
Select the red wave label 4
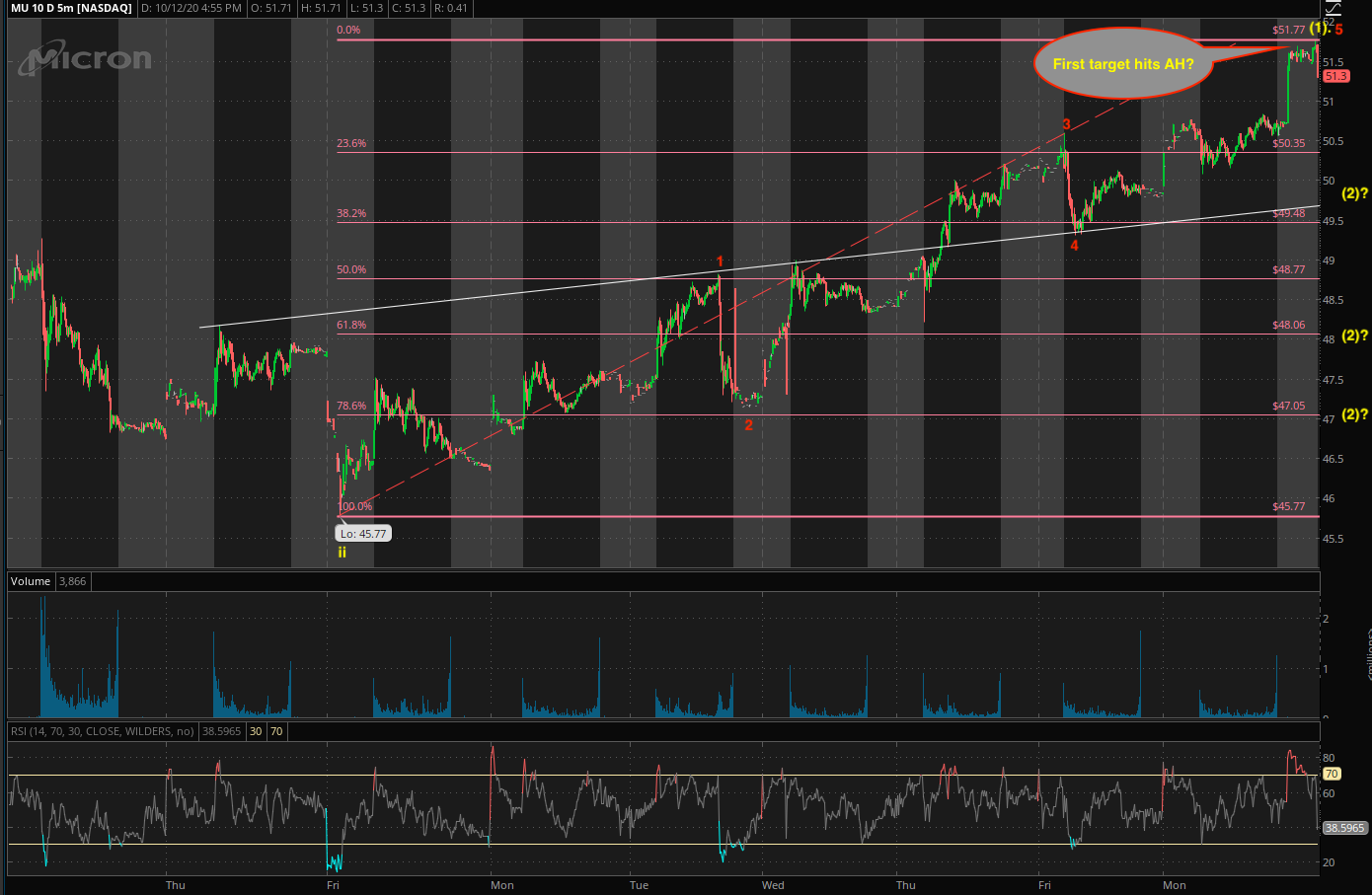pos(1075,246)
